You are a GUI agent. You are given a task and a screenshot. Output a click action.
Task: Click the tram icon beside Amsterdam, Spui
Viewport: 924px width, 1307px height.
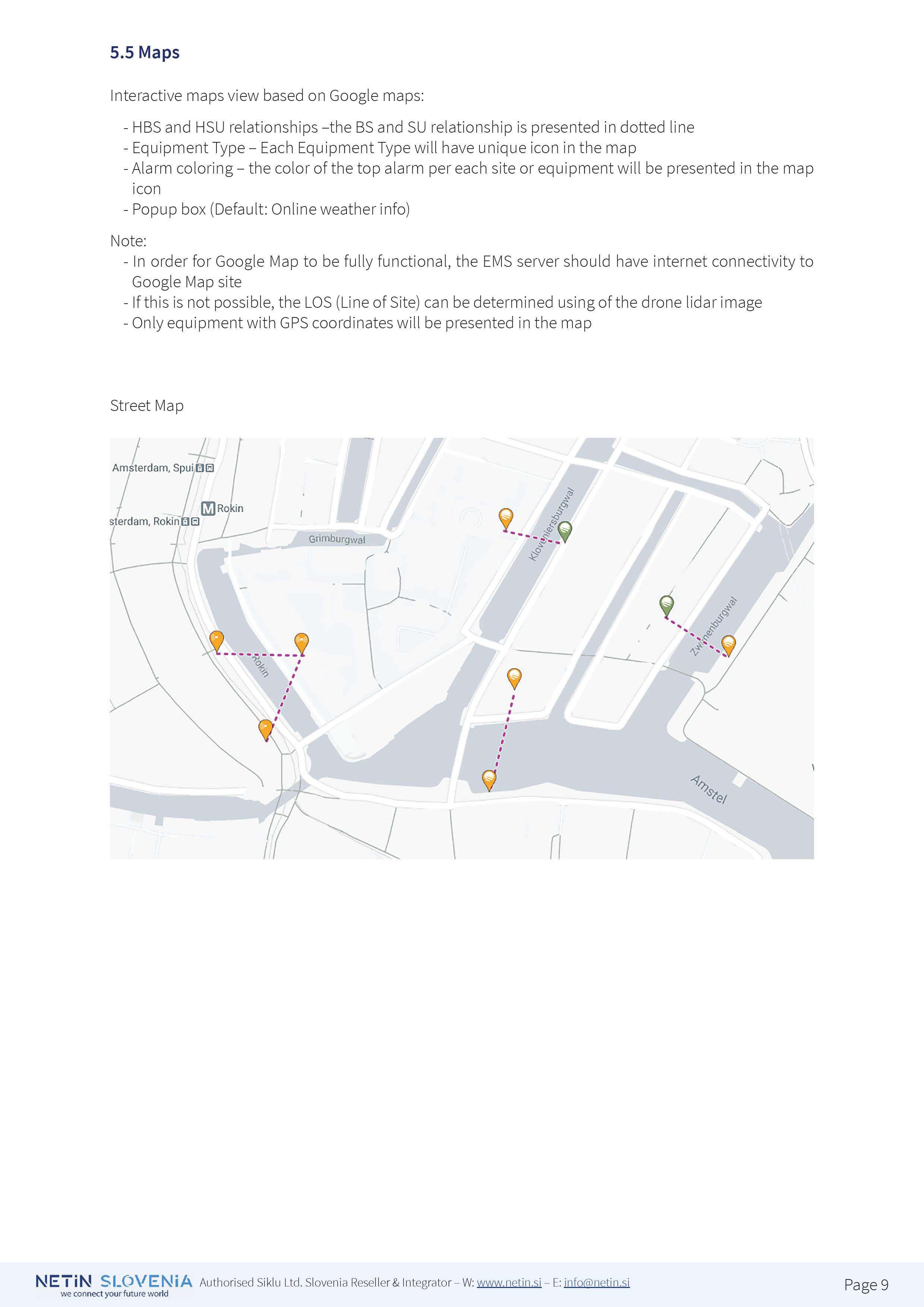click(200, 468)
